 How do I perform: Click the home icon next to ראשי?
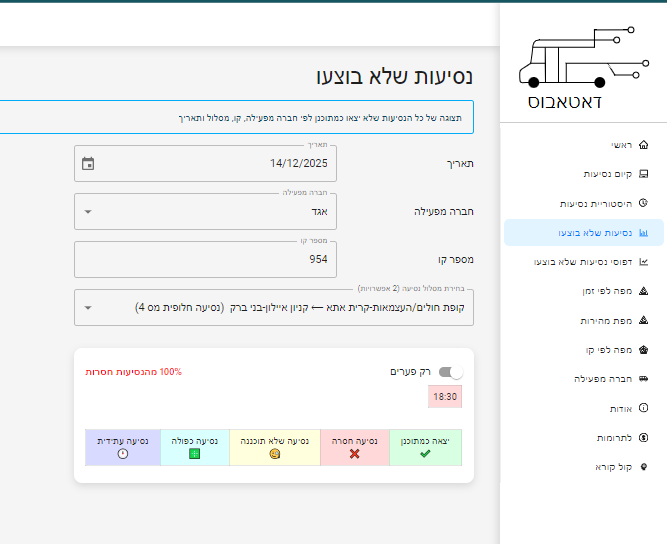643,145
